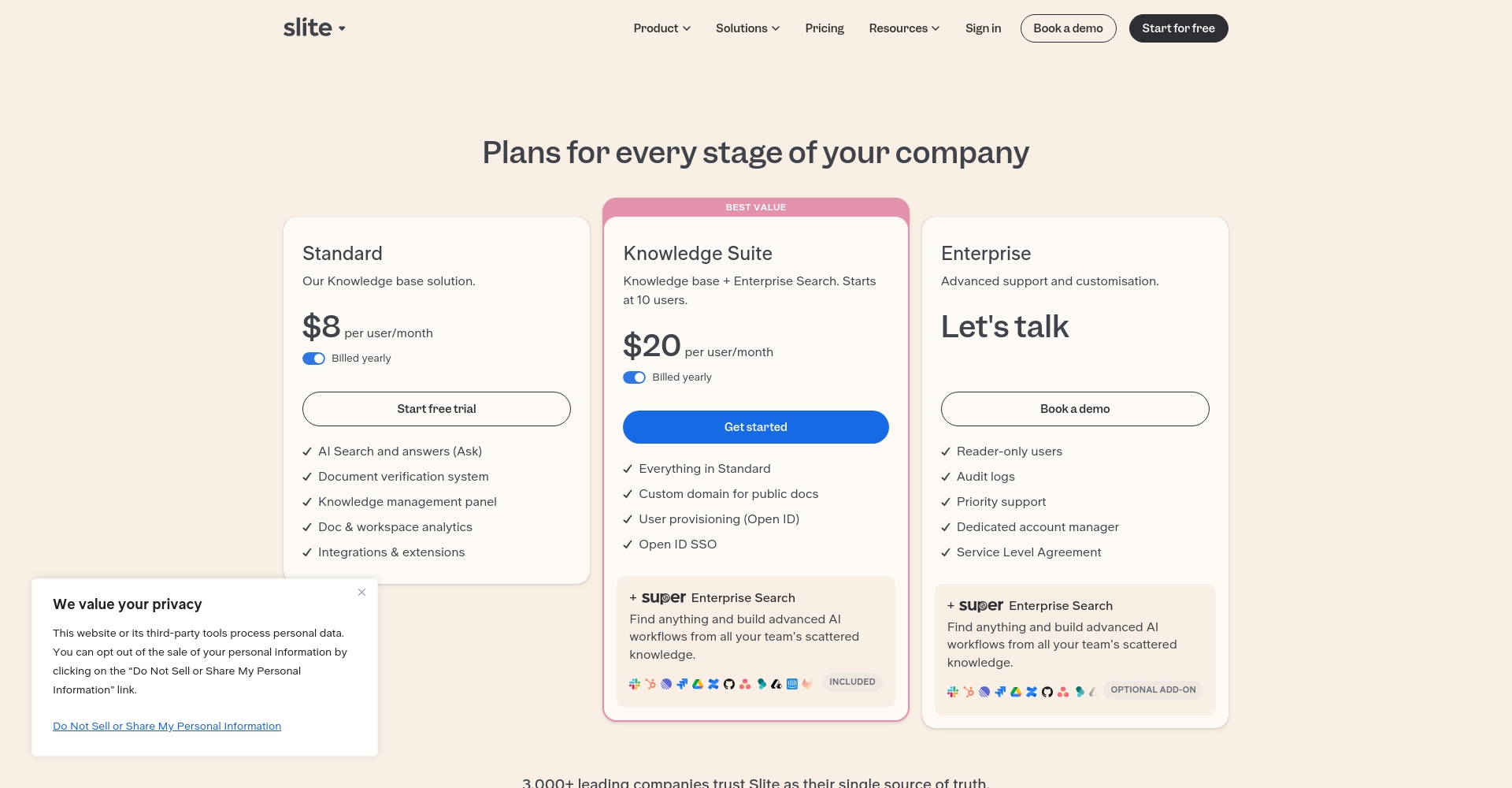Toggle Billed yearly switch on Standard plan
The height and width of the screenshot is (788, 1512).
[313, 359]
